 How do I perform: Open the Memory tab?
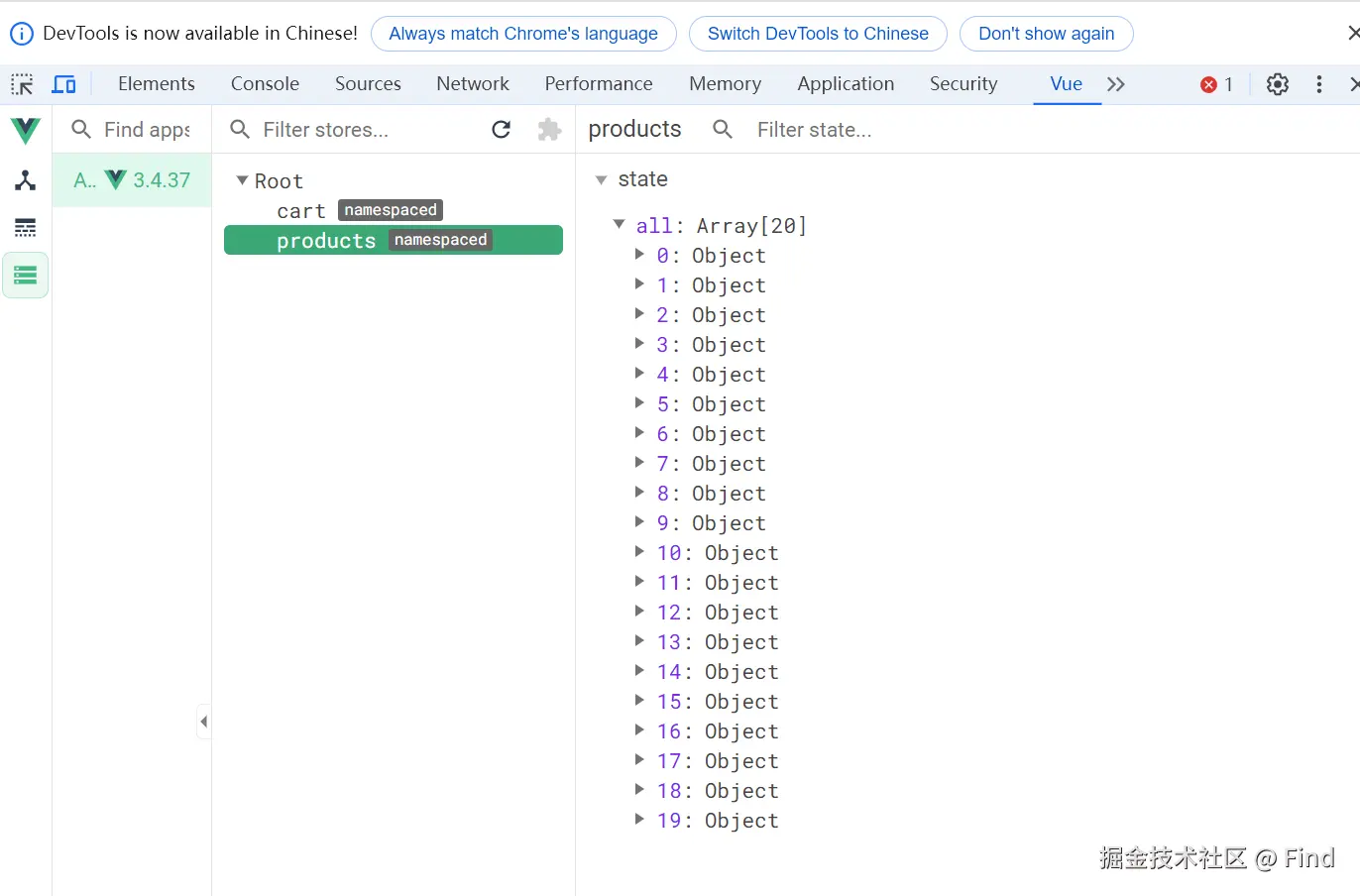[x=726, y=84]
